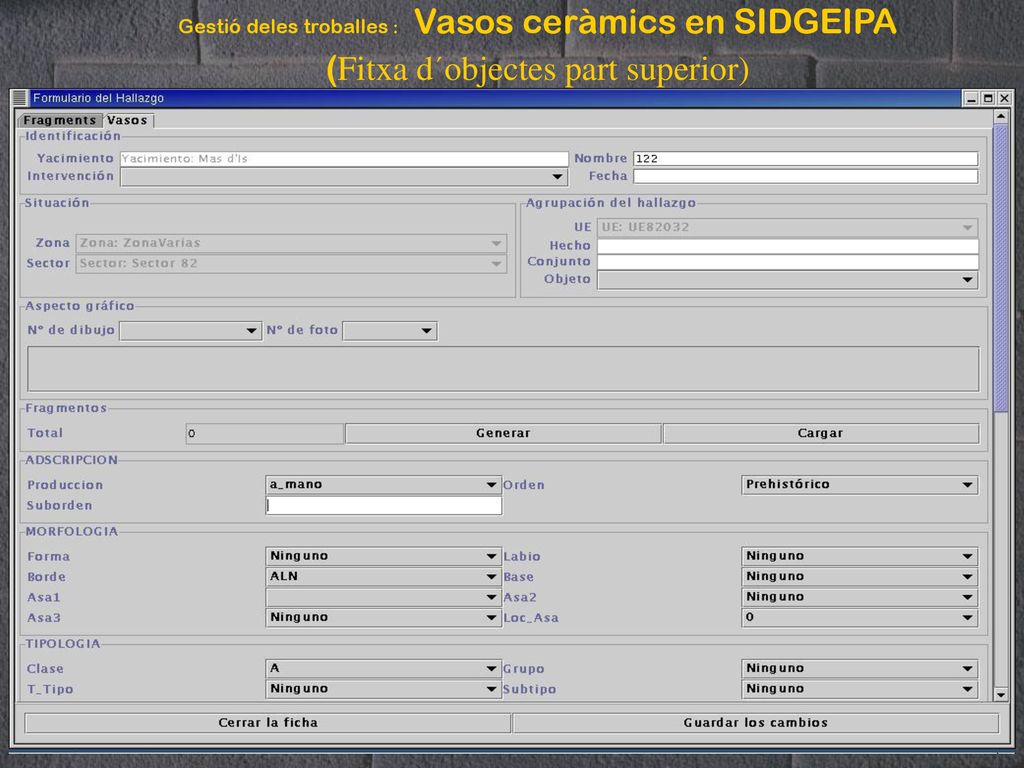Click Guardar los cambios button
Viewport: 1024px width, 768px height.
click(756, 723)
